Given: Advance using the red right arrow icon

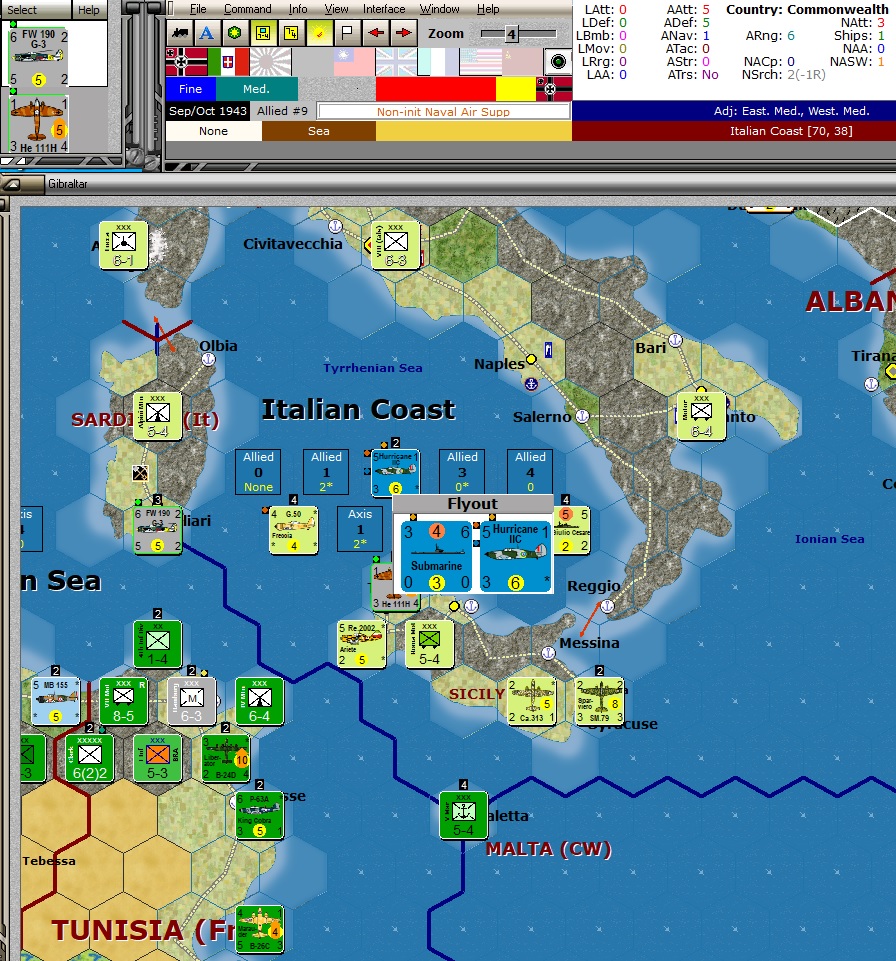Looking at the screenshot, I should pos(403,33).
